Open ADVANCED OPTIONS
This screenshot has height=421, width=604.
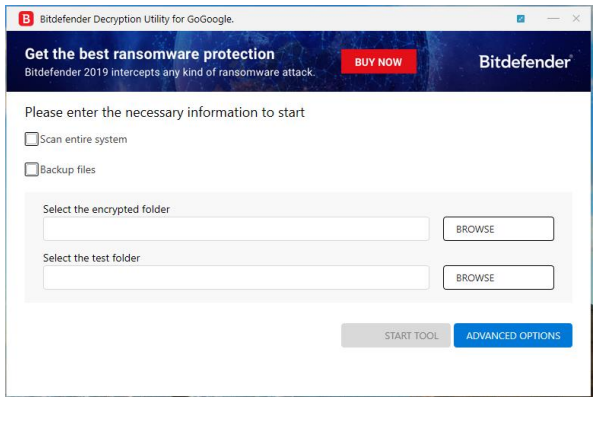tap(513, 336)
